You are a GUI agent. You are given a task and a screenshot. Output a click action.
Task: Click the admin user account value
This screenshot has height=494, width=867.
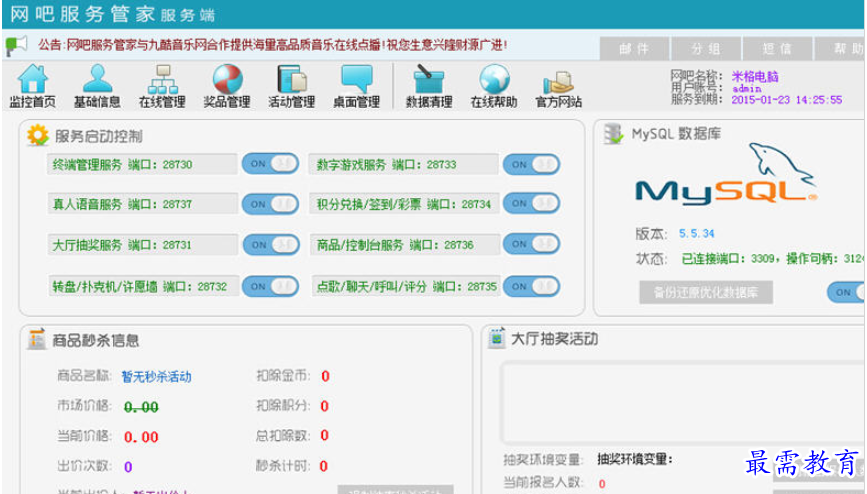click(x=746, y=89)
